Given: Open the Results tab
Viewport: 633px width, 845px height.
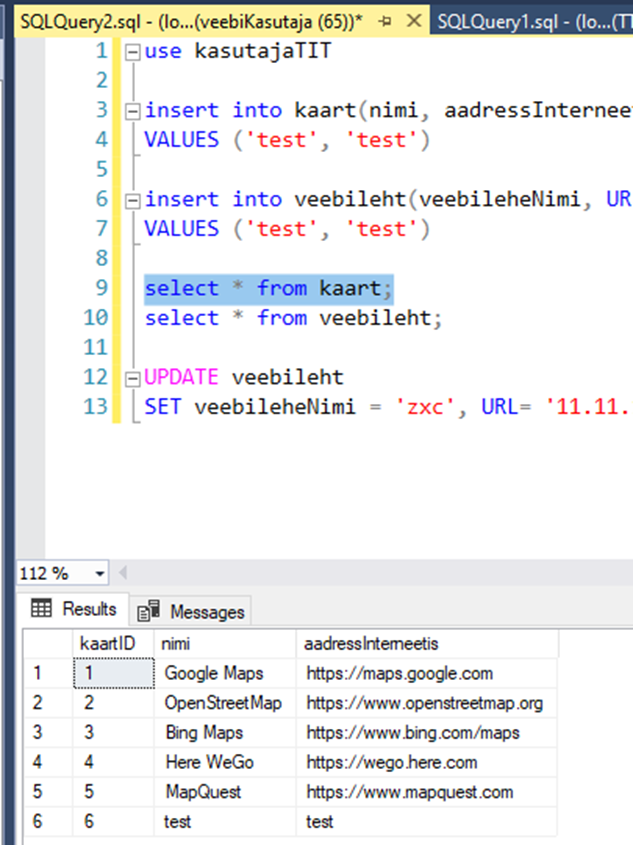Looking at the screenshot, I should pos(89,609).
